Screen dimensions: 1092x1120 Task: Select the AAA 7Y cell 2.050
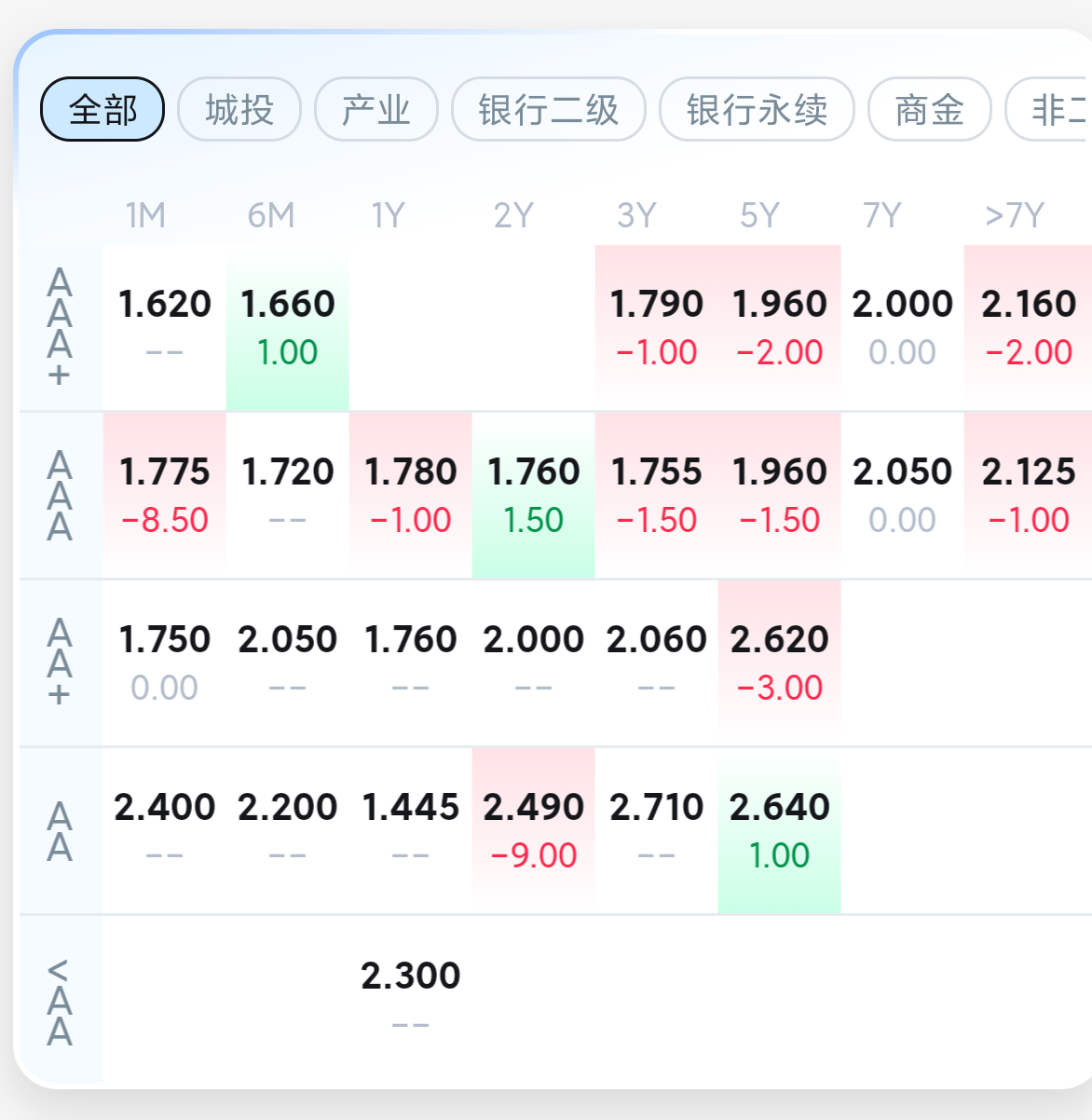(902, 495)
